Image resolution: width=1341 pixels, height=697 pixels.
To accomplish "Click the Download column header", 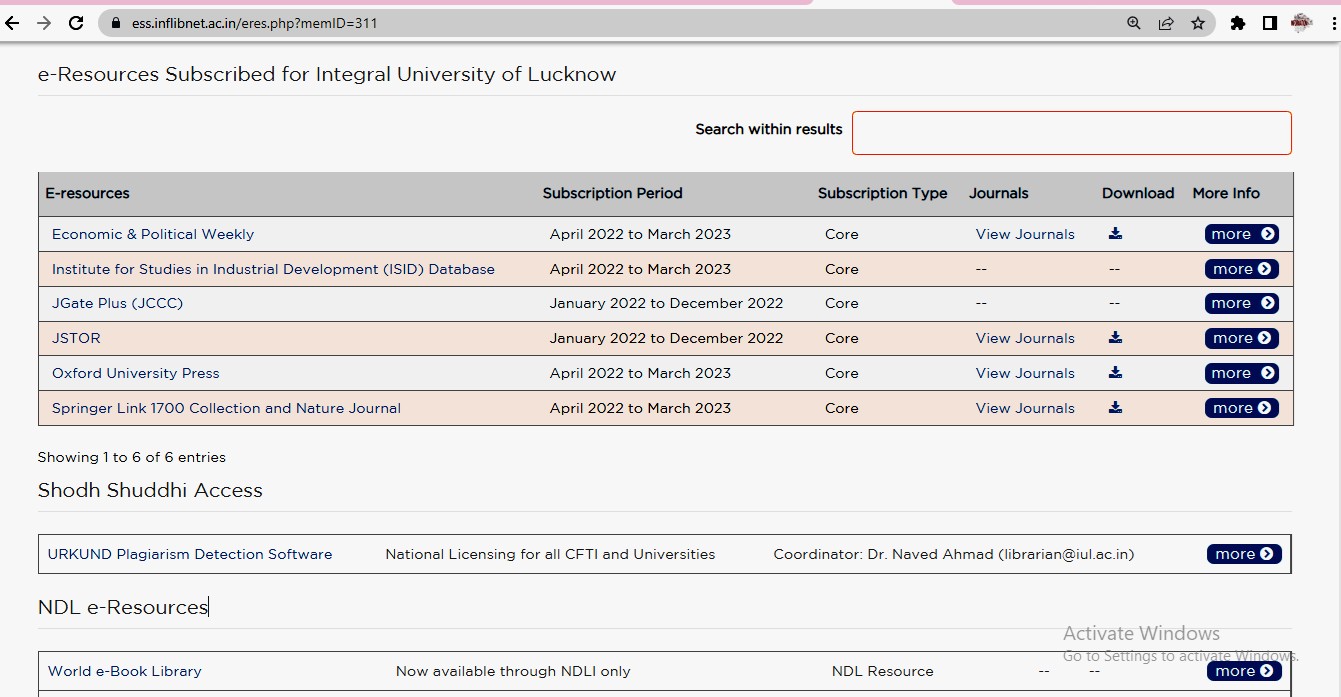I will [x=1138, y=193].
